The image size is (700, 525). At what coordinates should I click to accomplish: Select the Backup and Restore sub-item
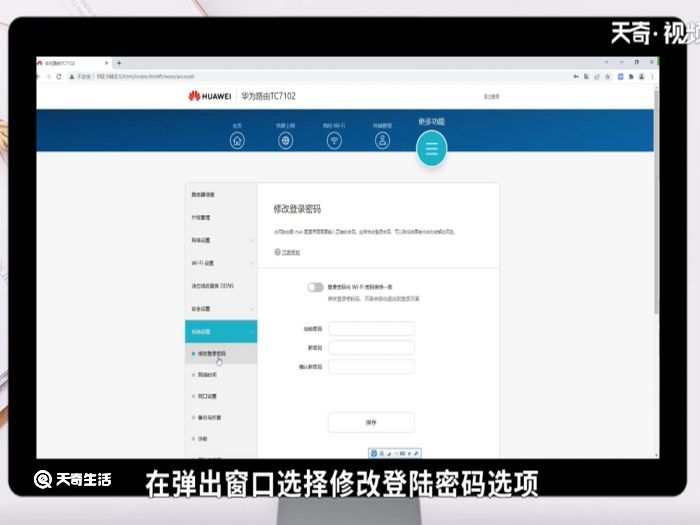pos(221,417)
